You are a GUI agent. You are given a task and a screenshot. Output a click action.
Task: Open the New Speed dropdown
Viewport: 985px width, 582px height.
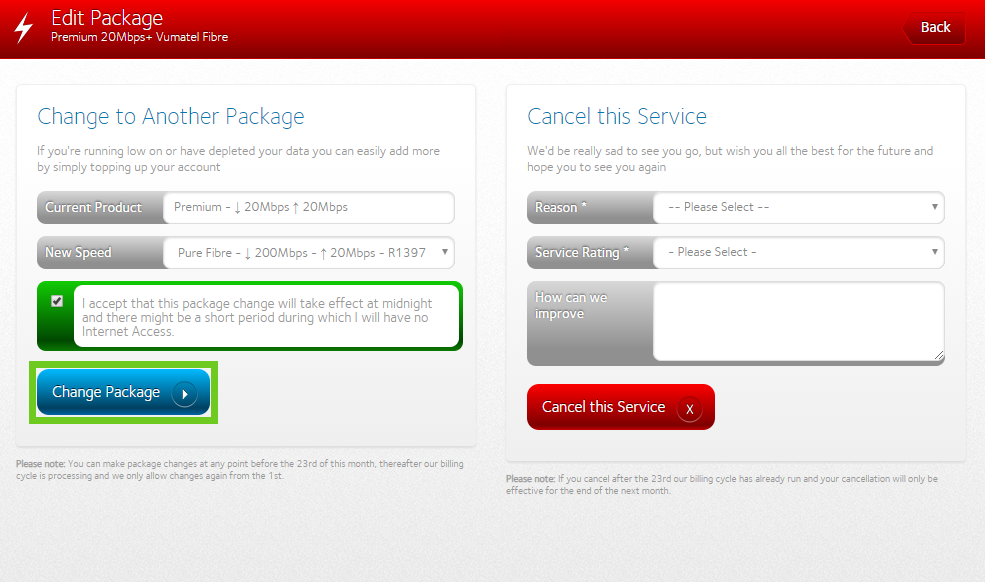tap(308, 253)
